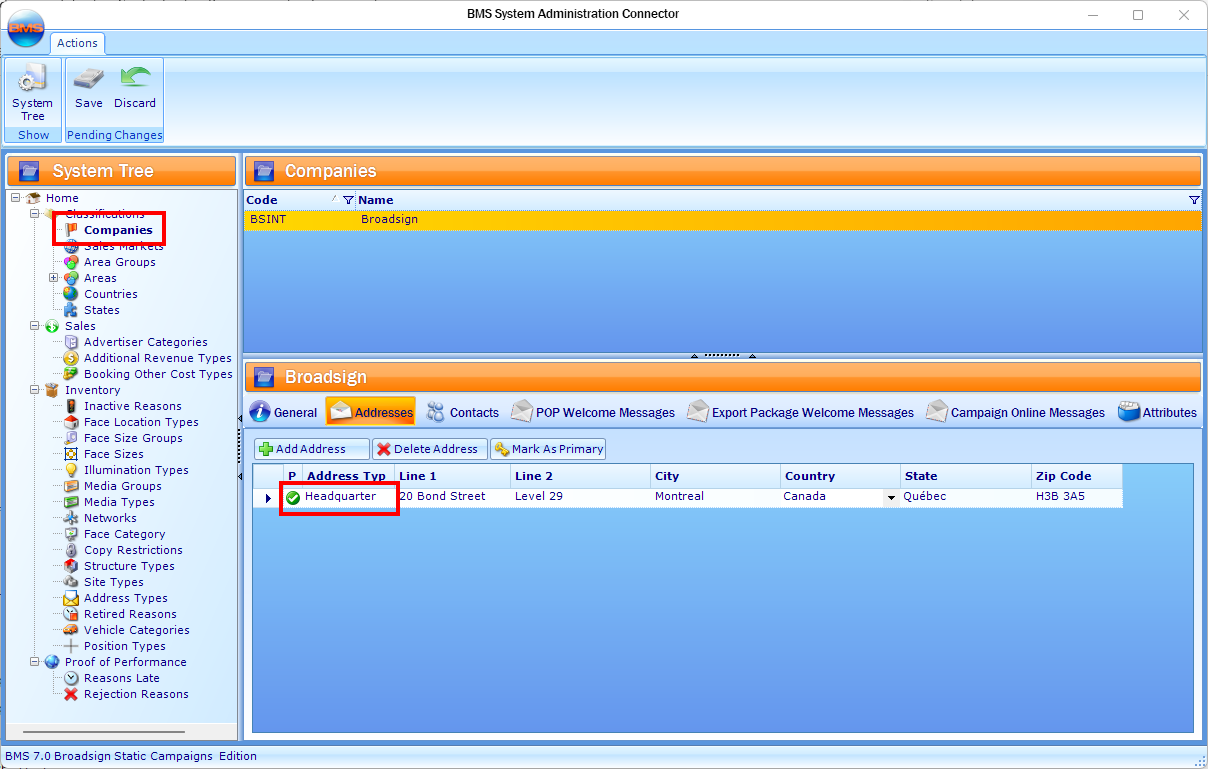This screenshot has height=769, width=1208.
Task: Discard pending changes
Action: point(135,88)
